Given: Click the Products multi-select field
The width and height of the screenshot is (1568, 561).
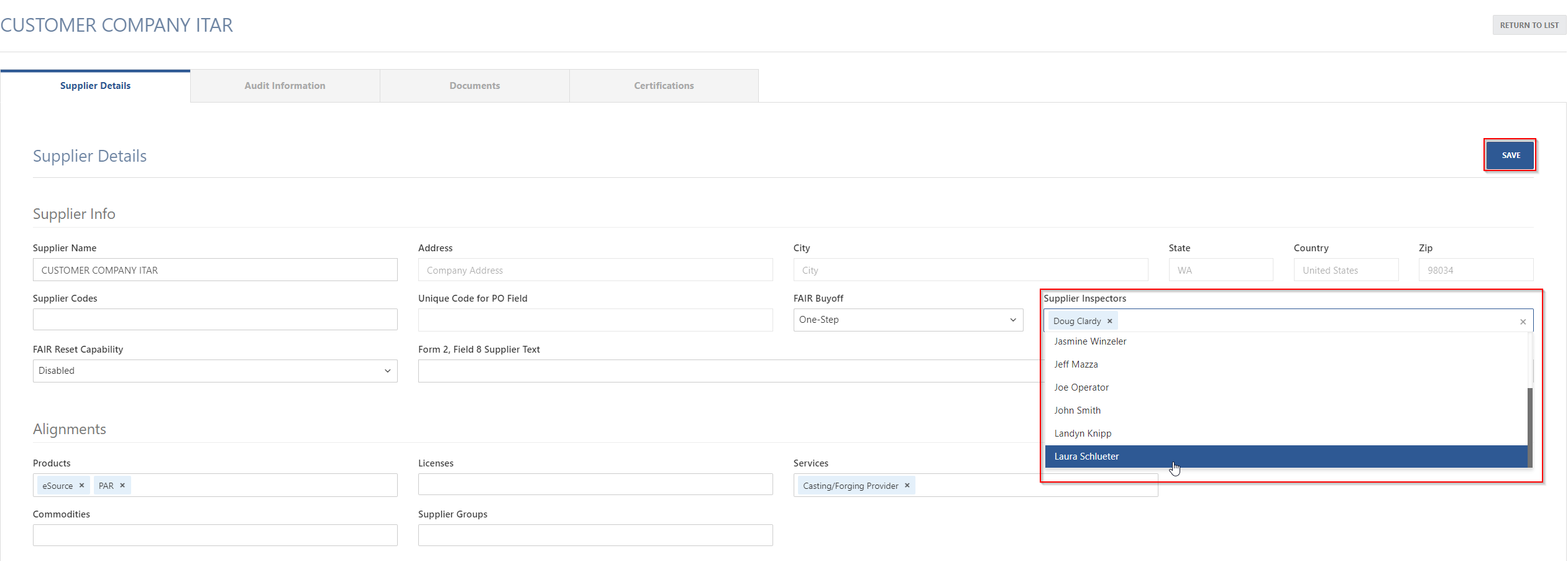Looking at the screenshot, I should 215,485.
